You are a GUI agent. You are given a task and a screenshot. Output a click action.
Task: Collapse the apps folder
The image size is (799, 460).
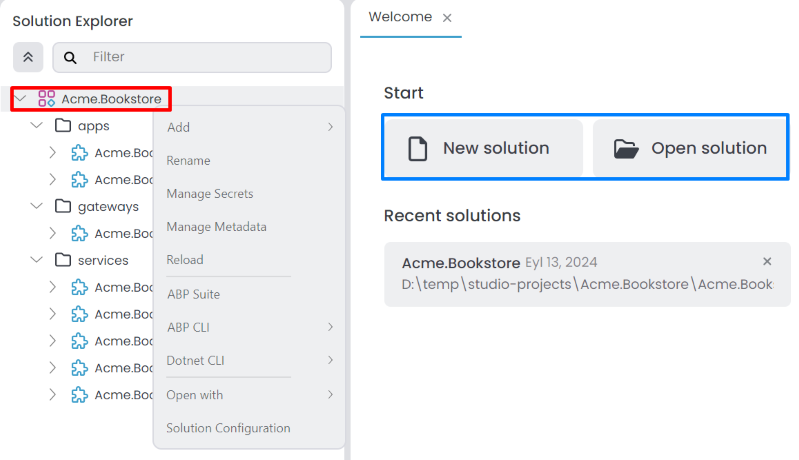tap(37, 125)
